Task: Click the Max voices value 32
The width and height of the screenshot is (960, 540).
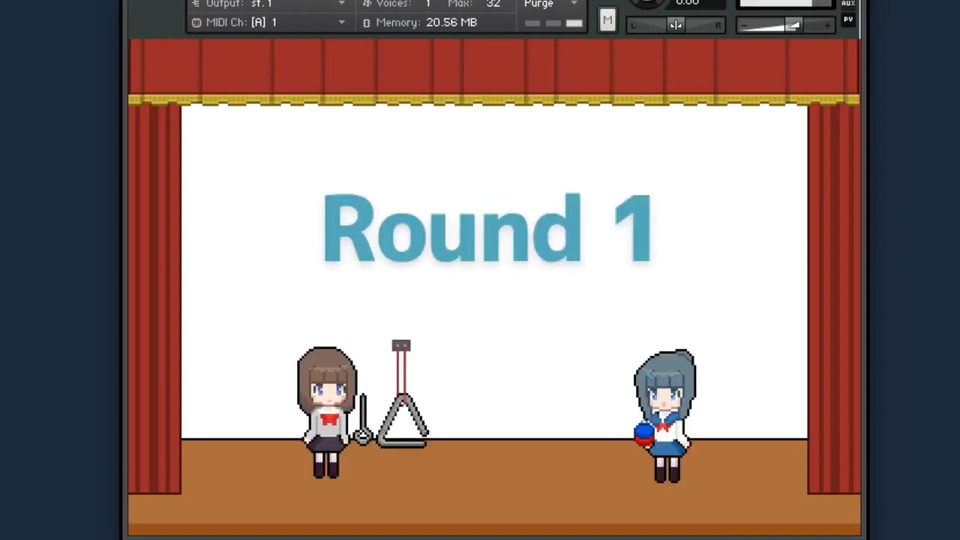Action: 493,4
